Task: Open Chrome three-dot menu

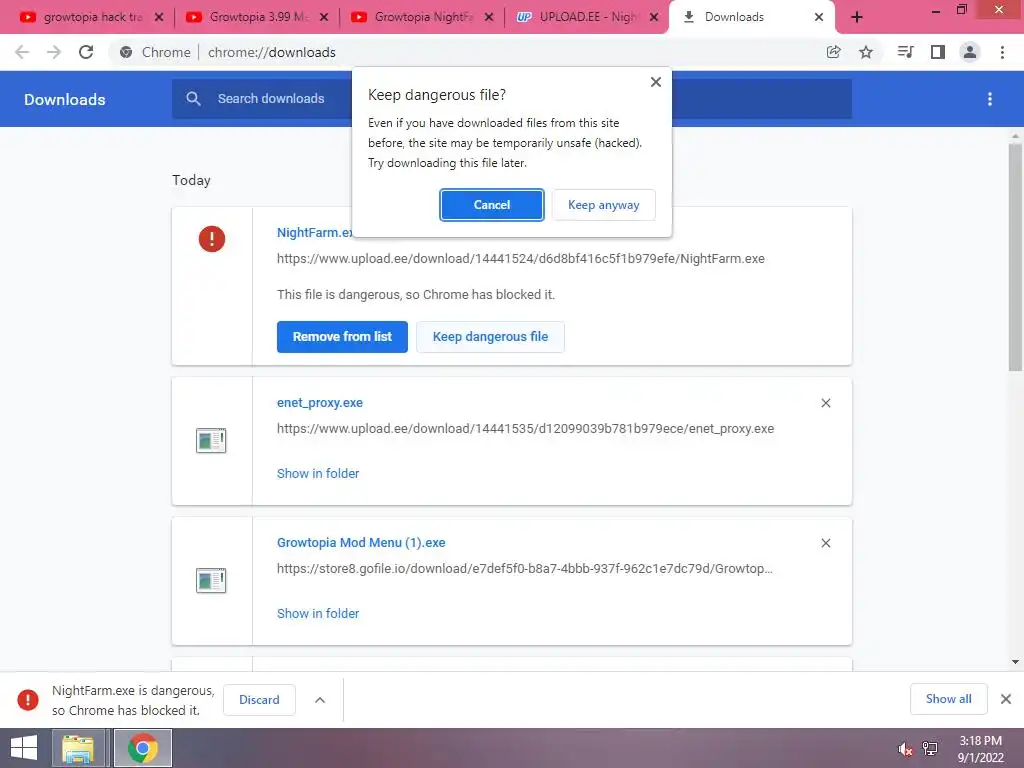Action: (x=1002, y=52)
